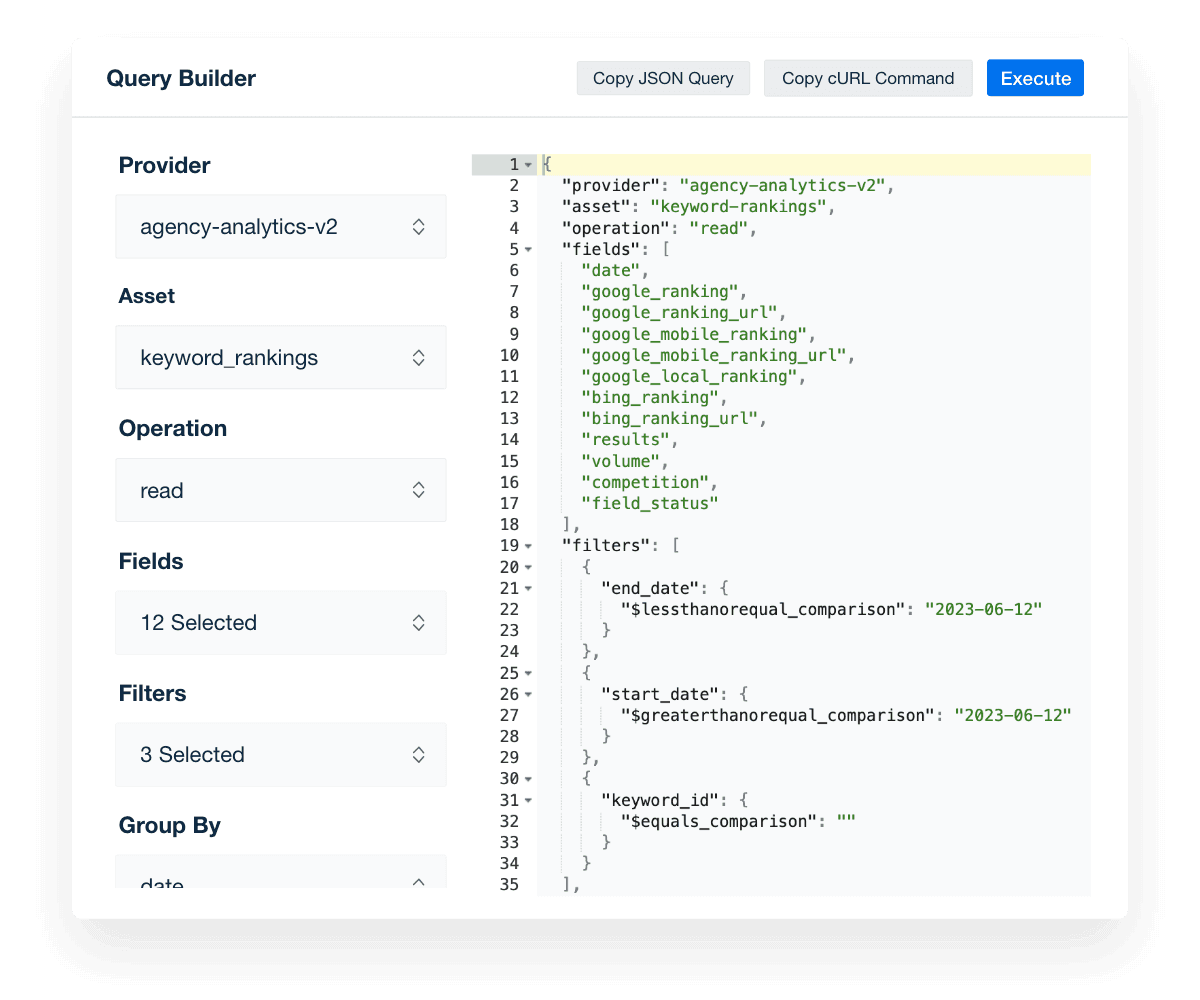Collapse the Group By date selector
The width and height of the screenshot is (1200, 1000).
280,880
